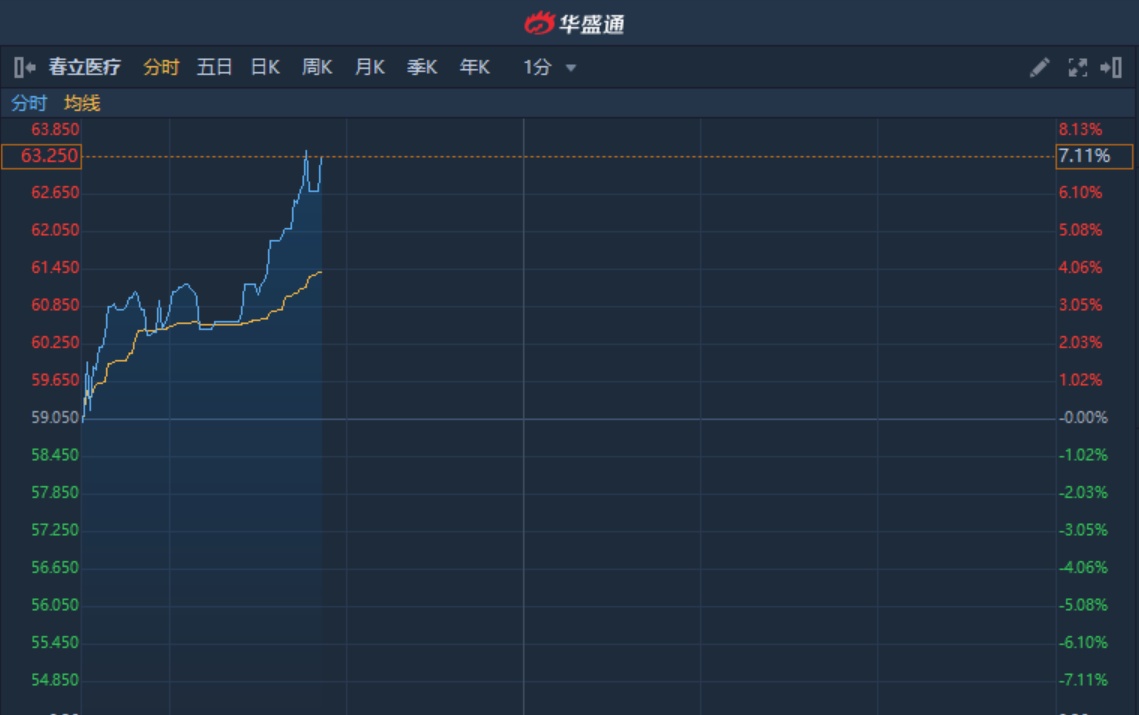Viewport: 1139px width, 715px height.
Task: Click the 华盛通 logo
Action: [575, 24]
